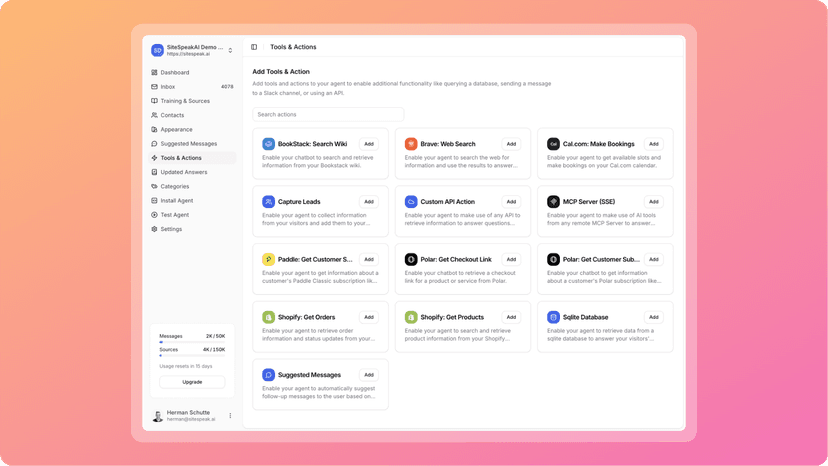The height and width of the screenshot is (466, 828).
Task: Add the Custom API Action tool
Action: (511, 202)
